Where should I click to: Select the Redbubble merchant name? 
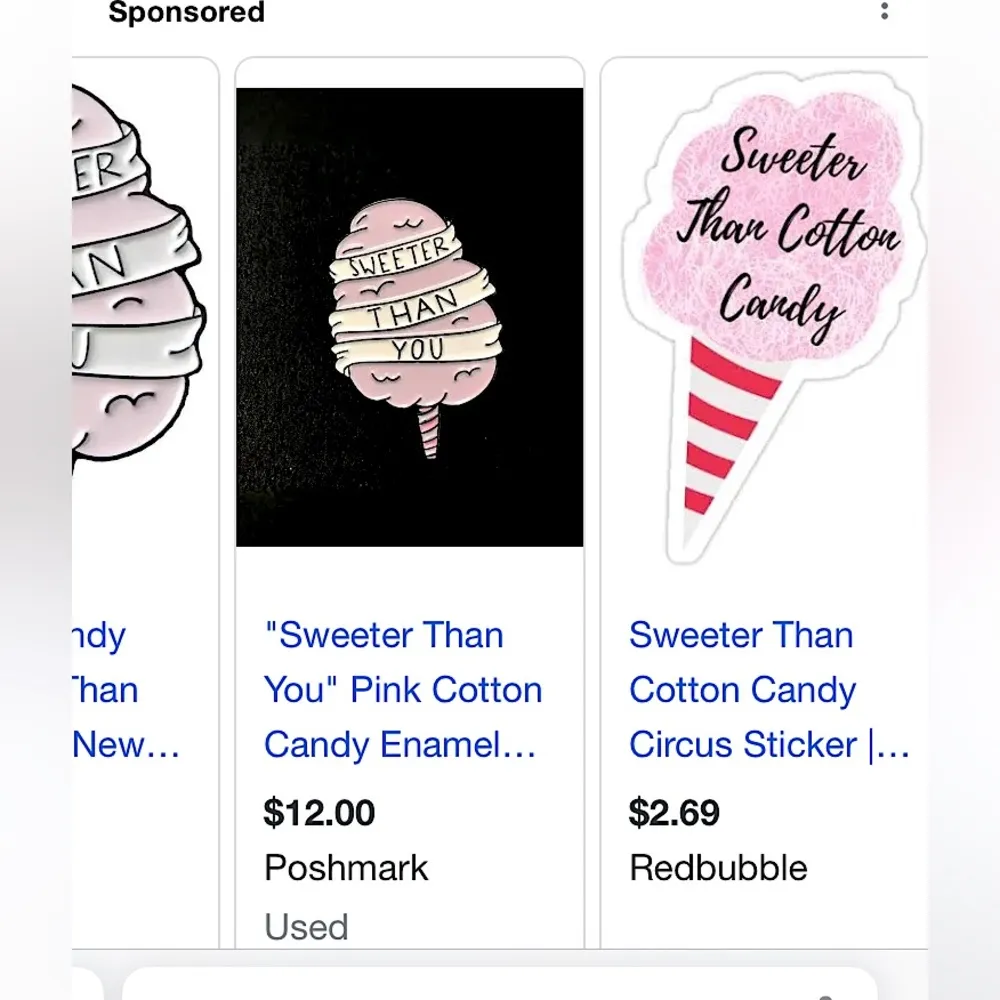[x=717, y=868]
